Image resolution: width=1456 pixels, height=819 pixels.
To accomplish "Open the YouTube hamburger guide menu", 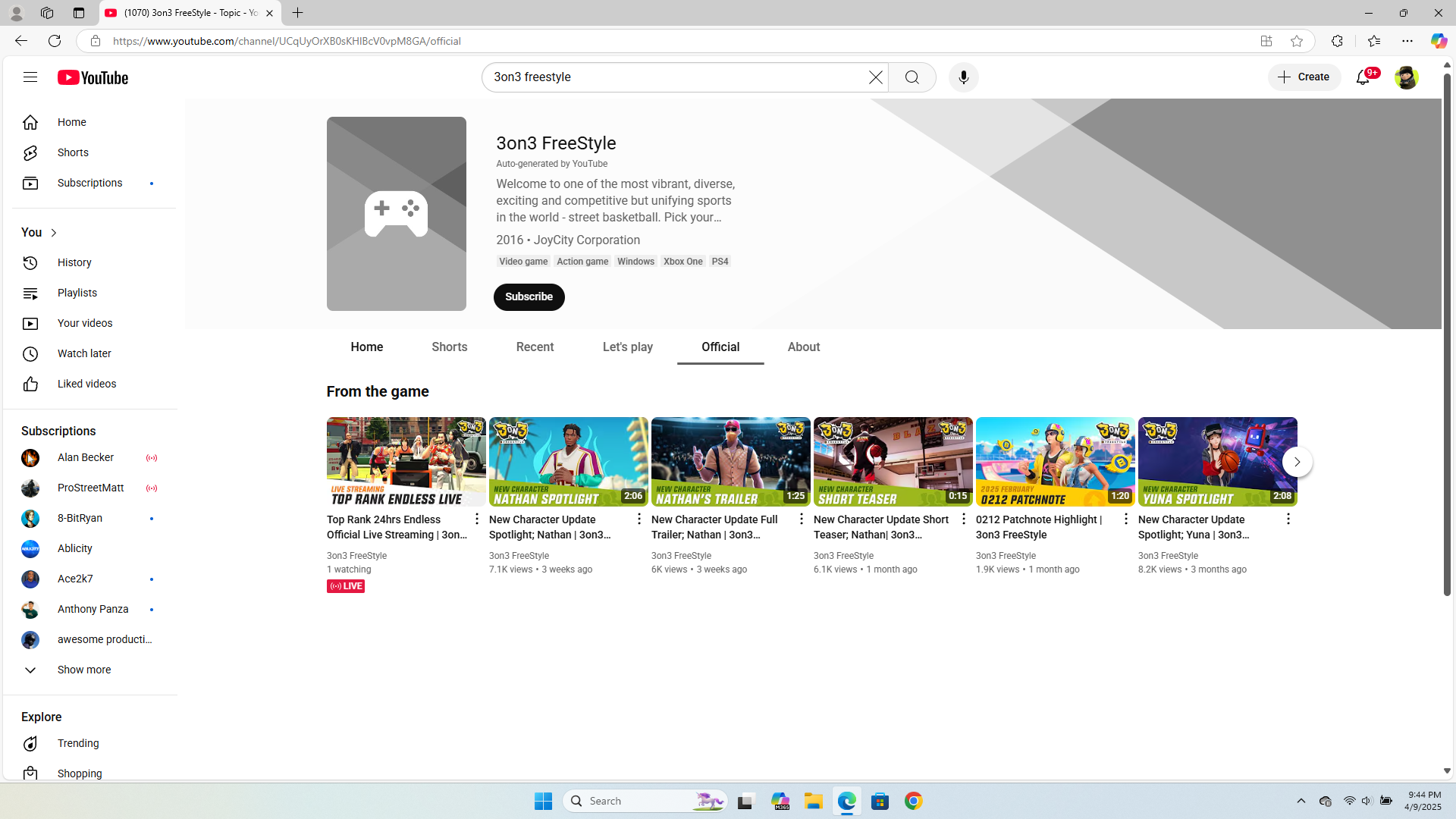I will click(x=30, y=77).
